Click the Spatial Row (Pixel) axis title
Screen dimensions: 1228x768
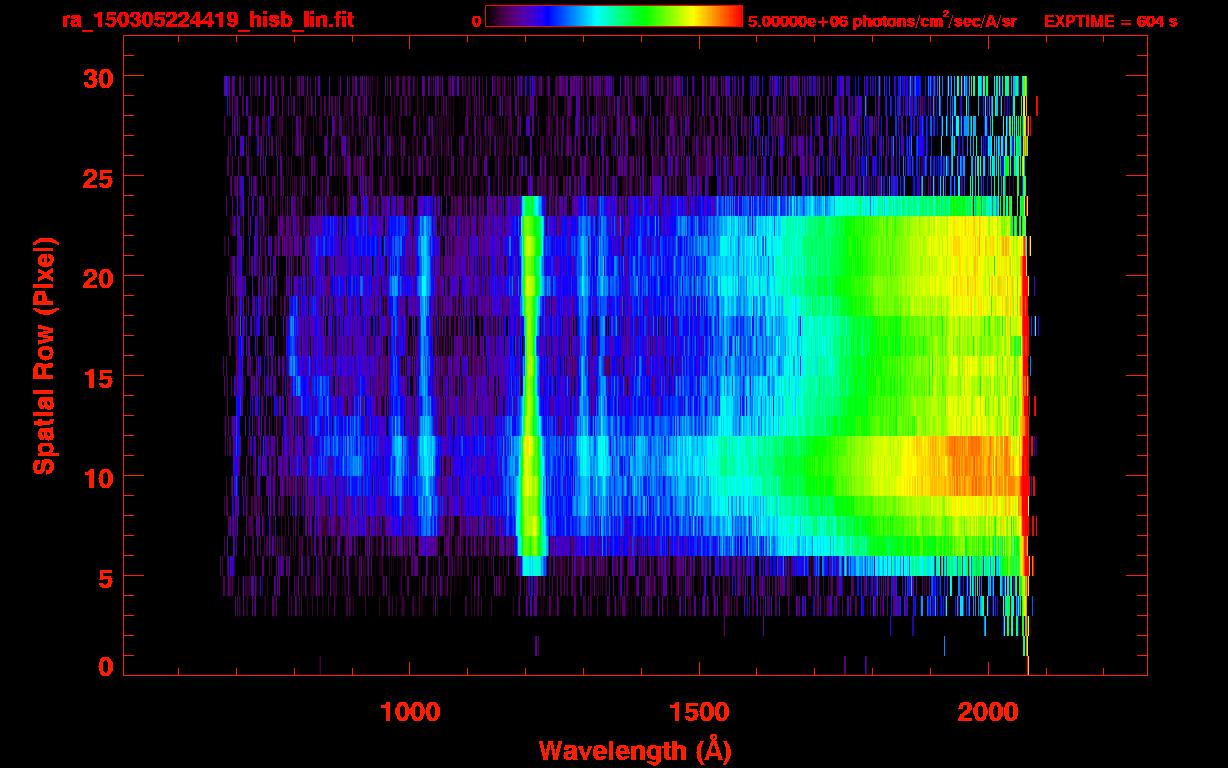point(45,356)
